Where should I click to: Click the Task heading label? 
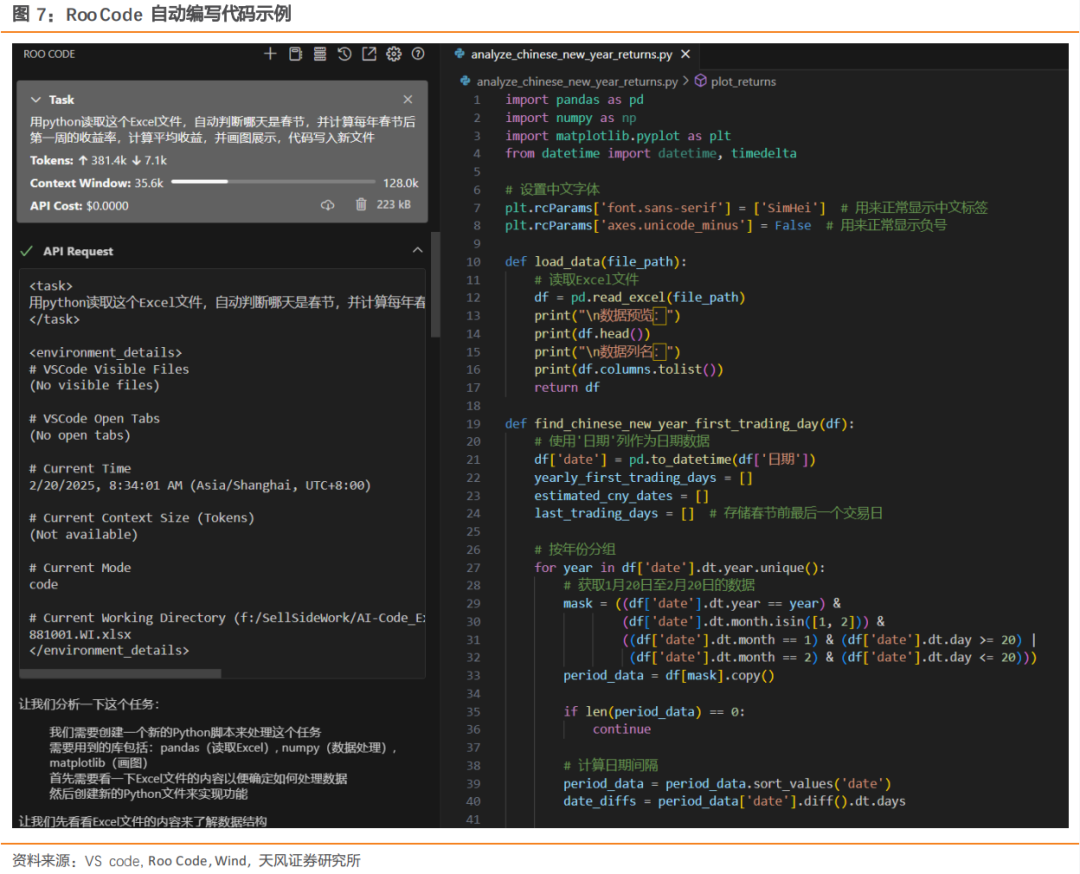click(61, 100)
